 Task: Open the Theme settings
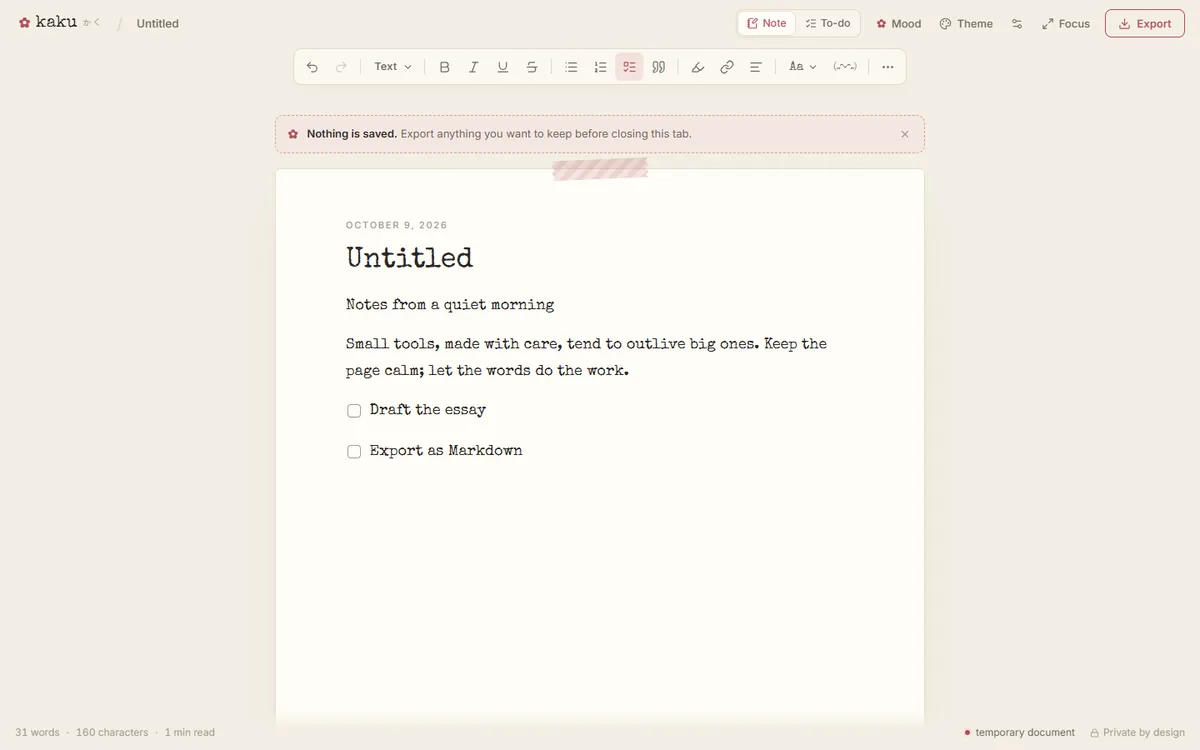click(x=966, y=23)
